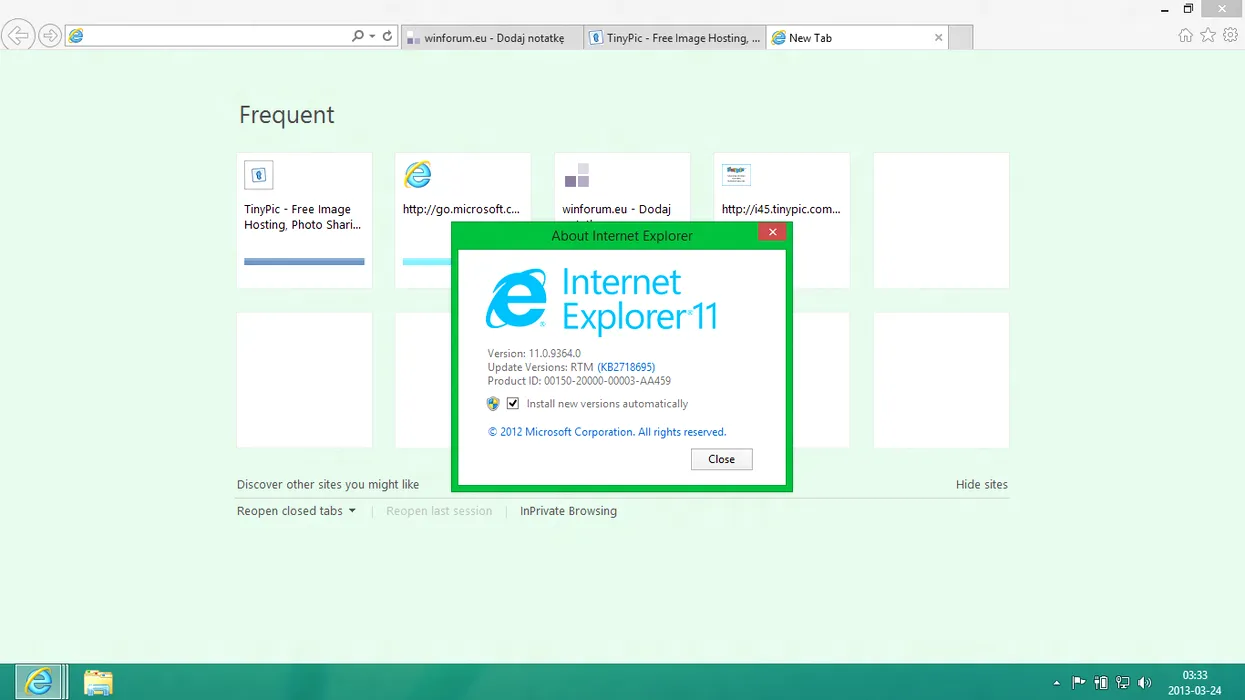Open the network icon in the system tray
1245x700 pixels.
[x=1122, y=683]
